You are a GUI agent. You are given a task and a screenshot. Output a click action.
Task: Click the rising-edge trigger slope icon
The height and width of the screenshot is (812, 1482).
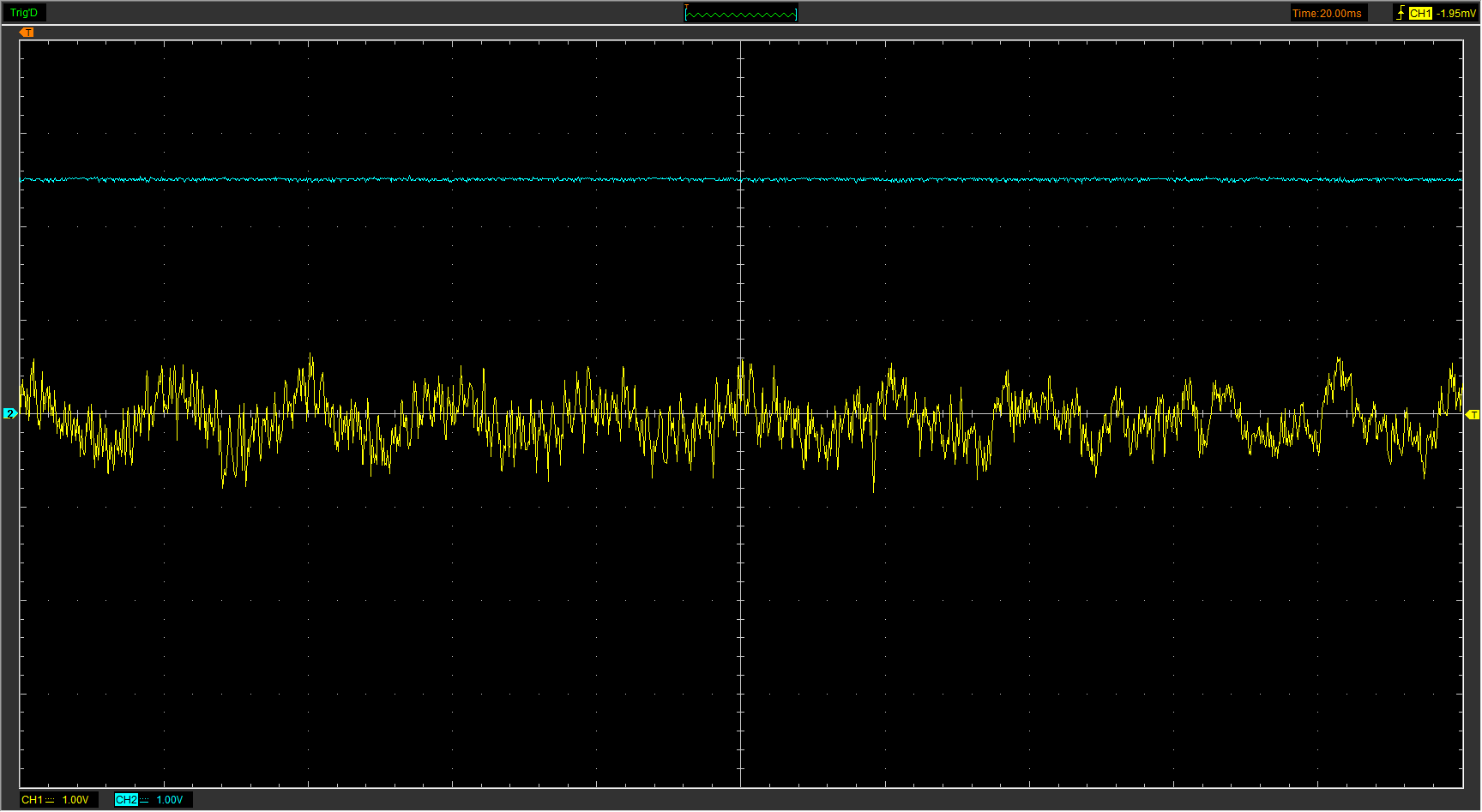pos(1401,13)
